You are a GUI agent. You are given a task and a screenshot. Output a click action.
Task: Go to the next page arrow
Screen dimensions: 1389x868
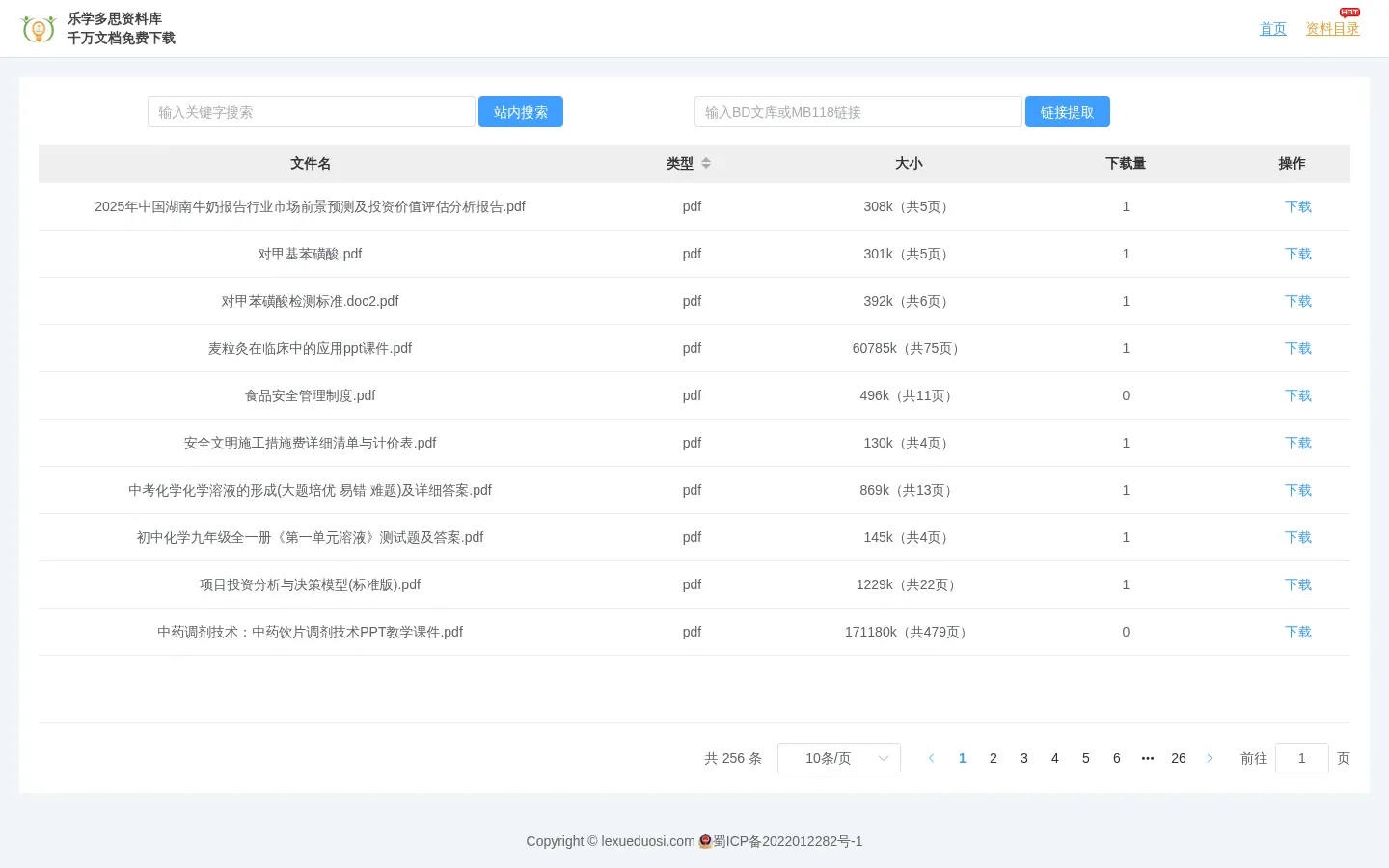point(1210,758)
